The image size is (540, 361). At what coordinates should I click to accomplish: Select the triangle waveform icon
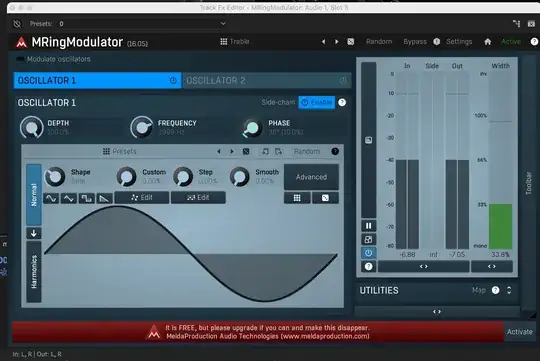point(69,198)
